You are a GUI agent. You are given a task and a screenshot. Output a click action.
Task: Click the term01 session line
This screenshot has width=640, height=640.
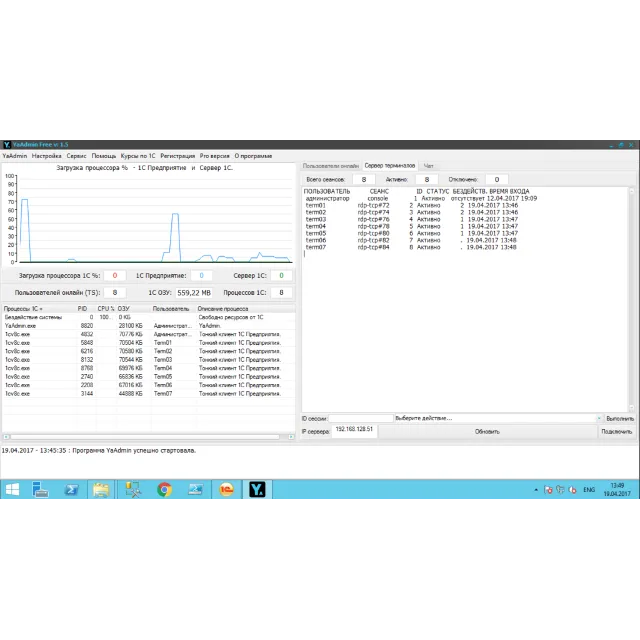(411, 205)
